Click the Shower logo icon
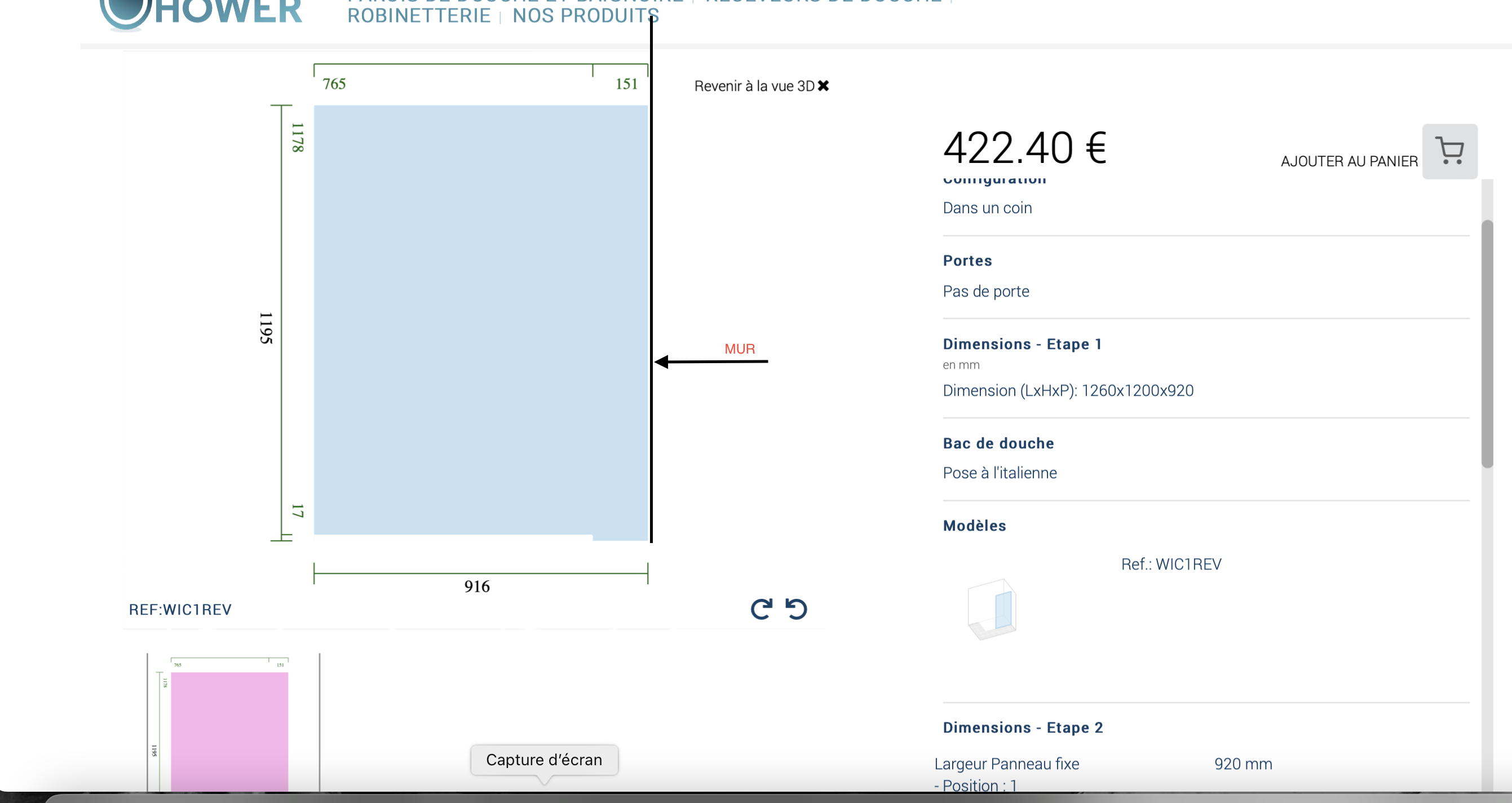The image size is (1512, 803). click(x=125, y=13)
